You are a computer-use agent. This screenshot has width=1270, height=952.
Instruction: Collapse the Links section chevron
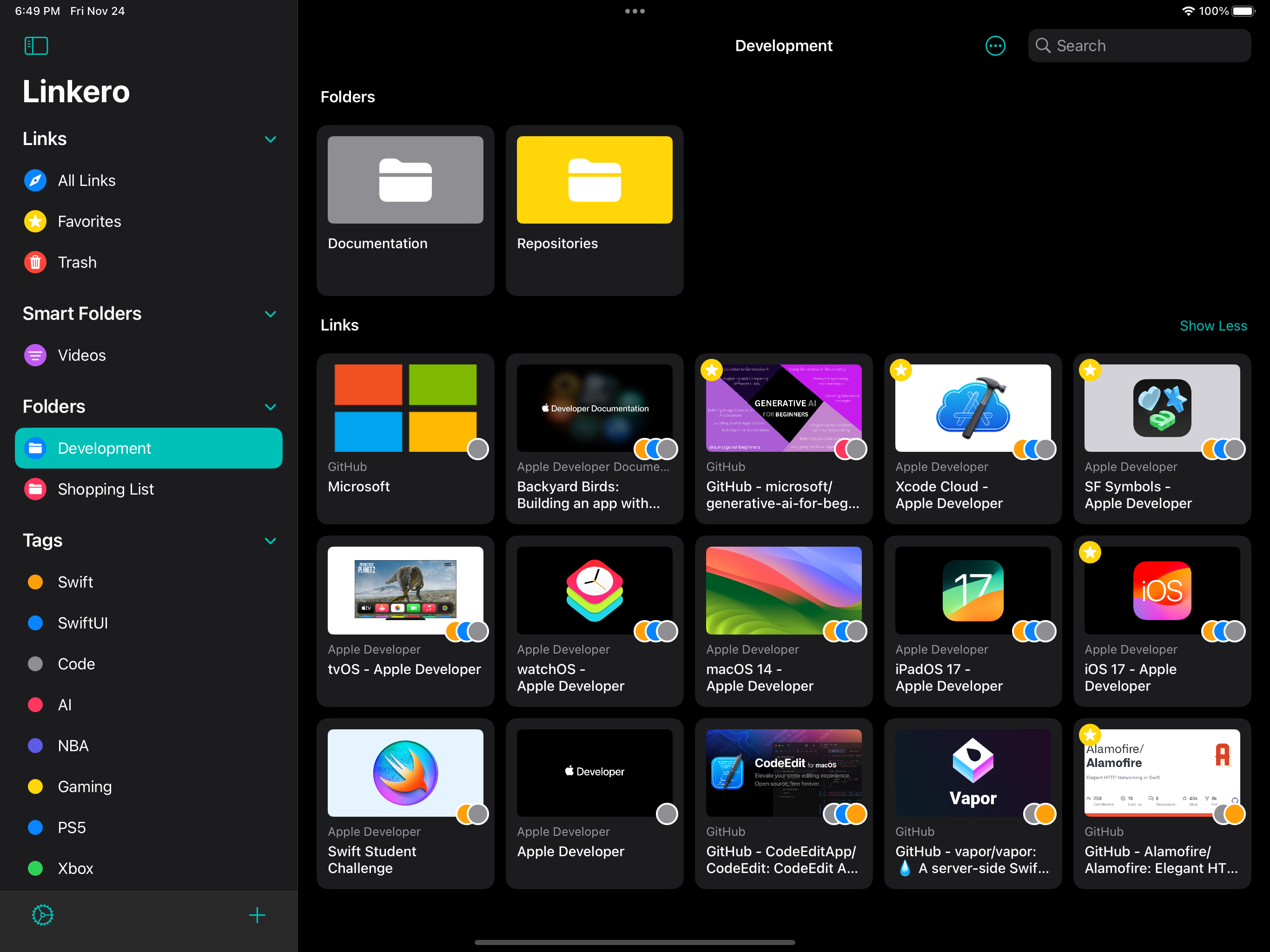[270, 139]
